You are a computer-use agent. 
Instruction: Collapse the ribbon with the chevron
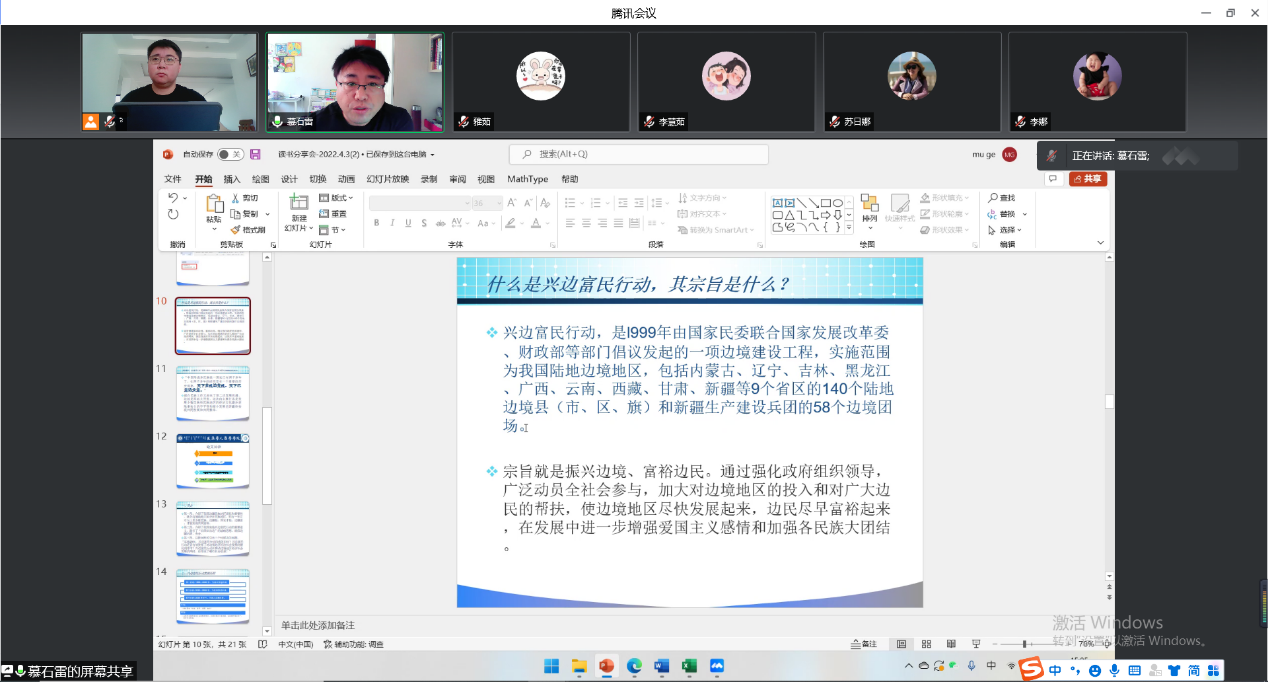(1101, 243)
